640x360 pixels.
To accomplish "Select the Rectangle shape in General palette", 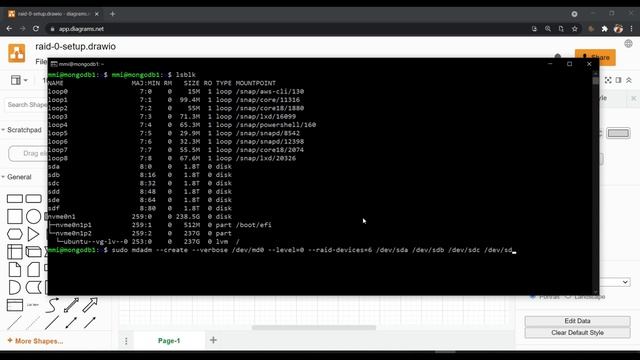I will 15,199.
